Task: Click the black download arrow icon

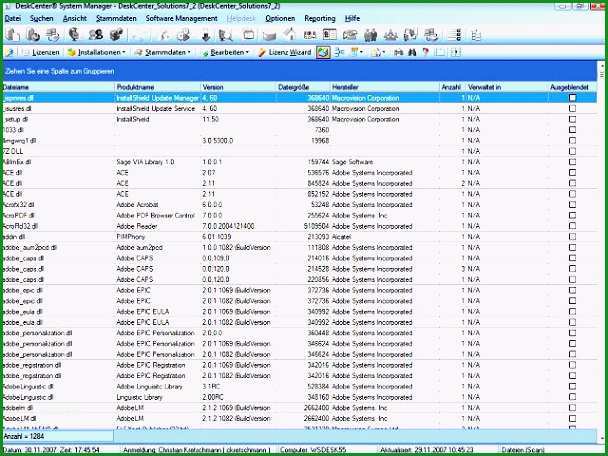Action: [206, 36]
